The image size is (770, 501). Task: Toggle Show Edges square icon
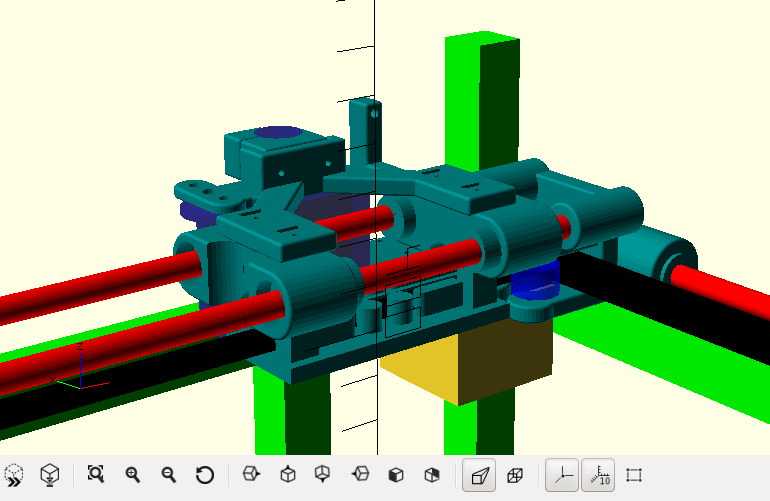point(634,475)
